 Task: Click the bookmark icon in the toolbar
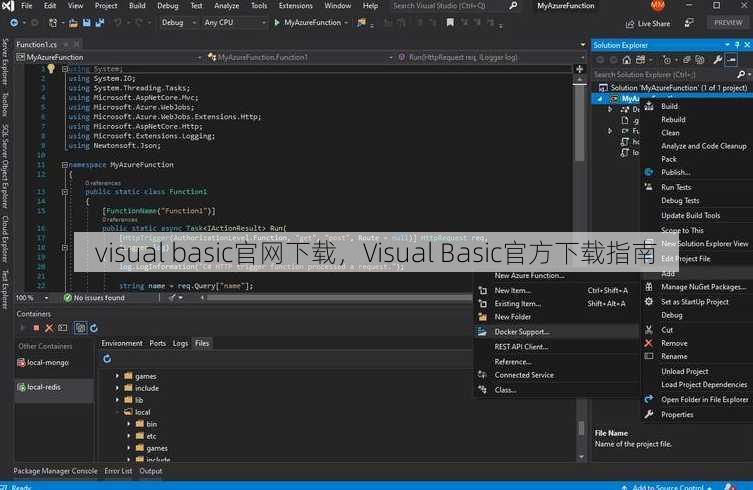click(450, 23)
